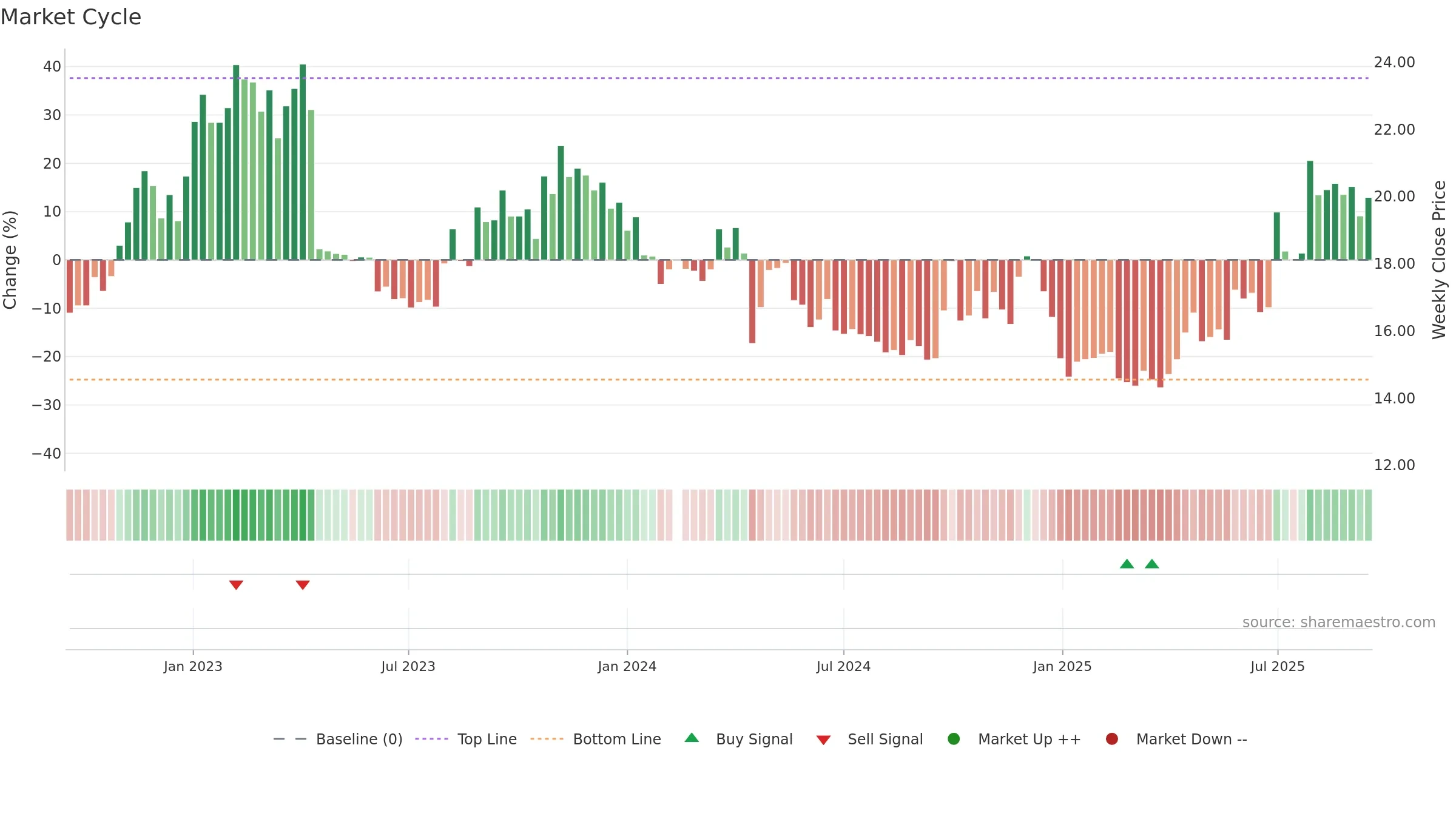The width and height of the screenshot is (1456, 819).
Task: Toggle the Top Line legend label
Action: pyautogui.click(x=487, y=740)
